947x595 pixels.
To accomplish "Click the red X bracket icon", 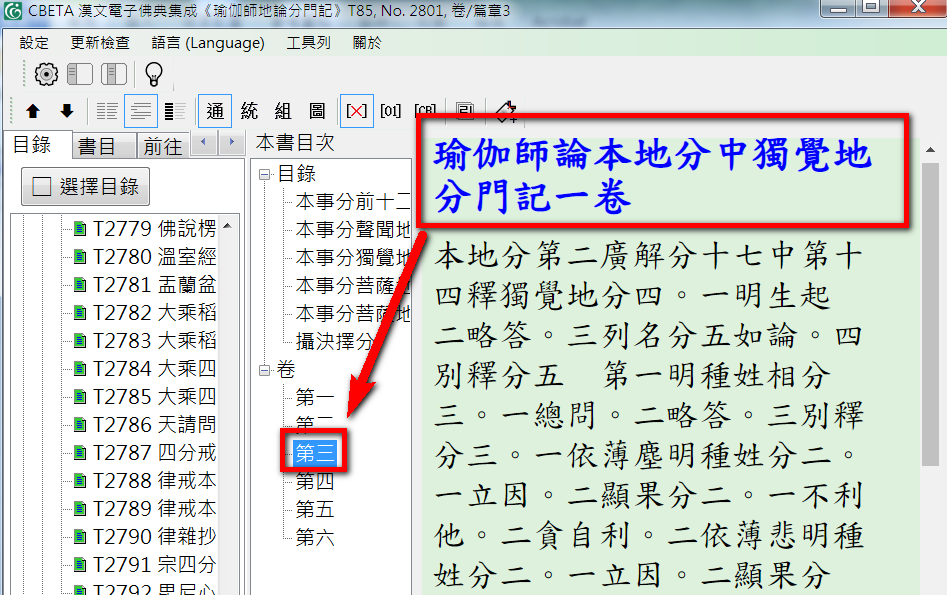I will pyautogui.click(x=356, y=111).
